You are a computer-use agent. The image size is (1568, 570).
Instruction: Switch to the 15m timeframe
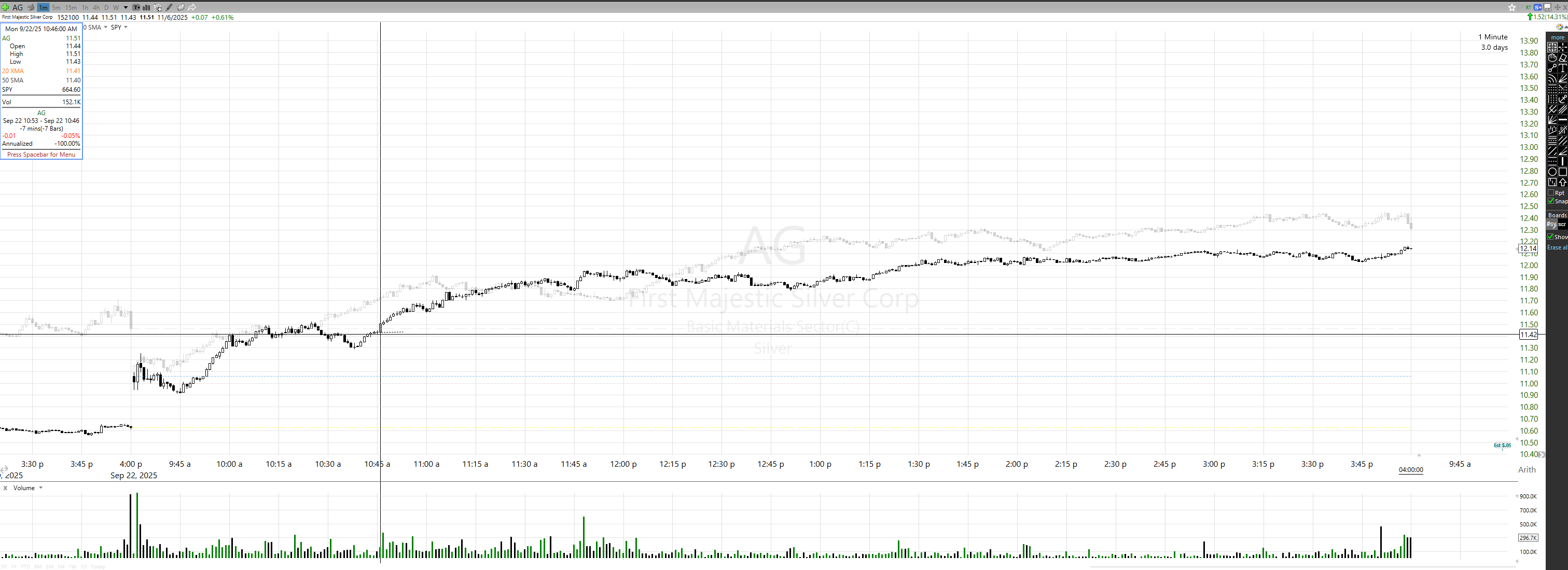[x=71, y=8]
